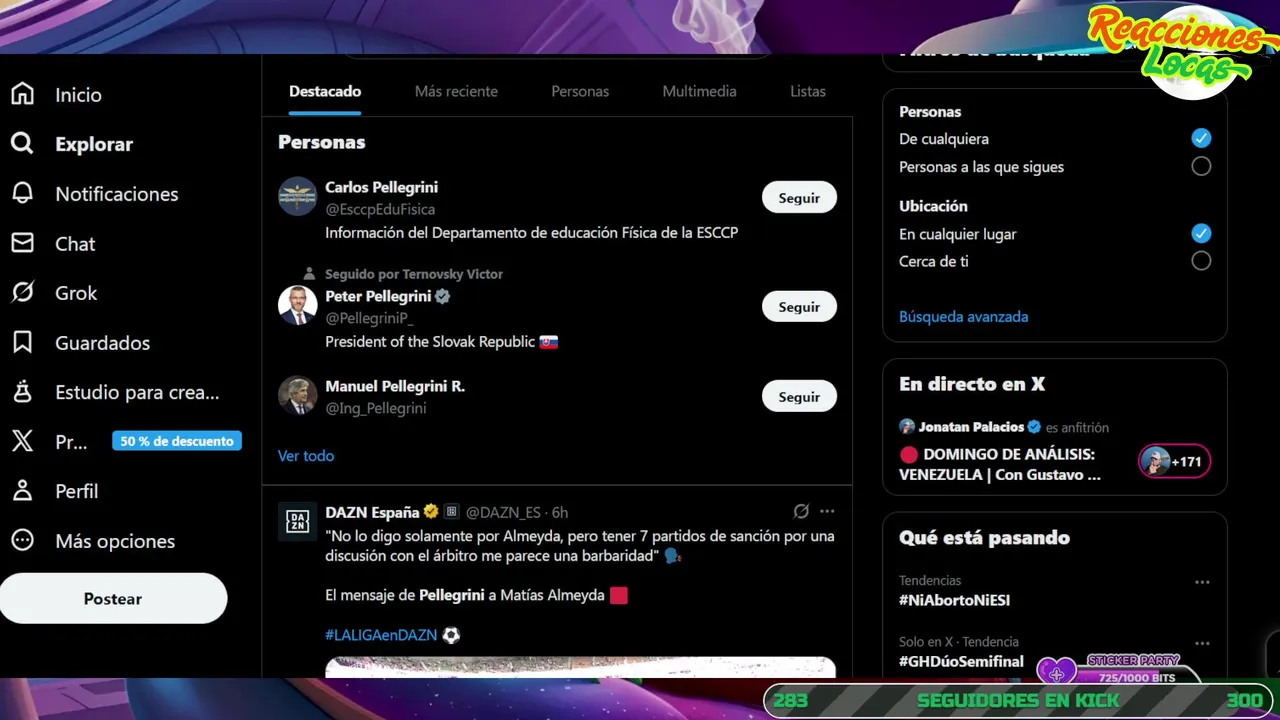Open the 'Búsqueda avanzada' link
The image size is (1280, 720).
963,316
